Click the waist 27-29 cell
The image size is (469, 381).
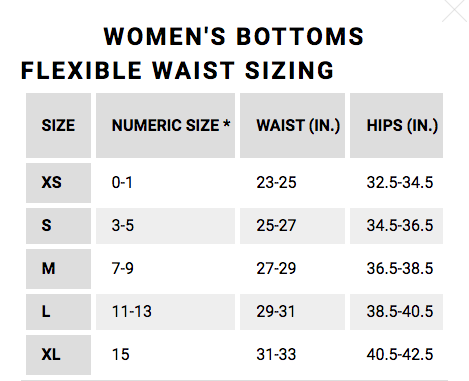click(292, 269)
